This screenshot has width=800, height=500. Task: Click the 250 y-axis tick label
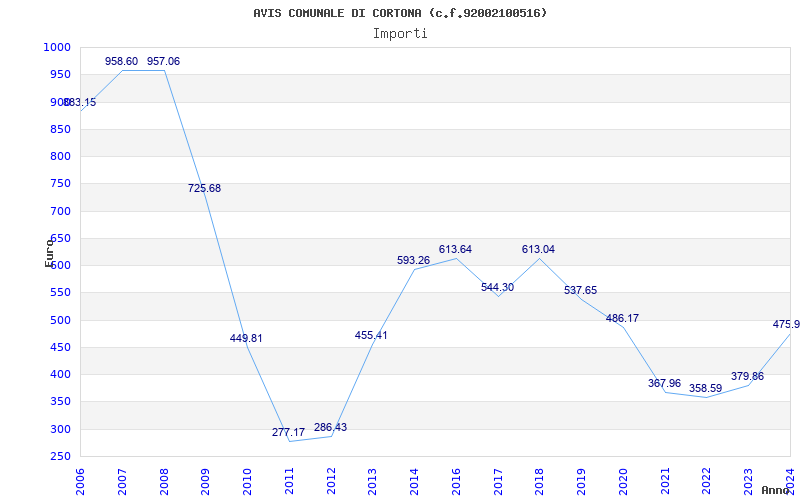[x=60, y=457]
